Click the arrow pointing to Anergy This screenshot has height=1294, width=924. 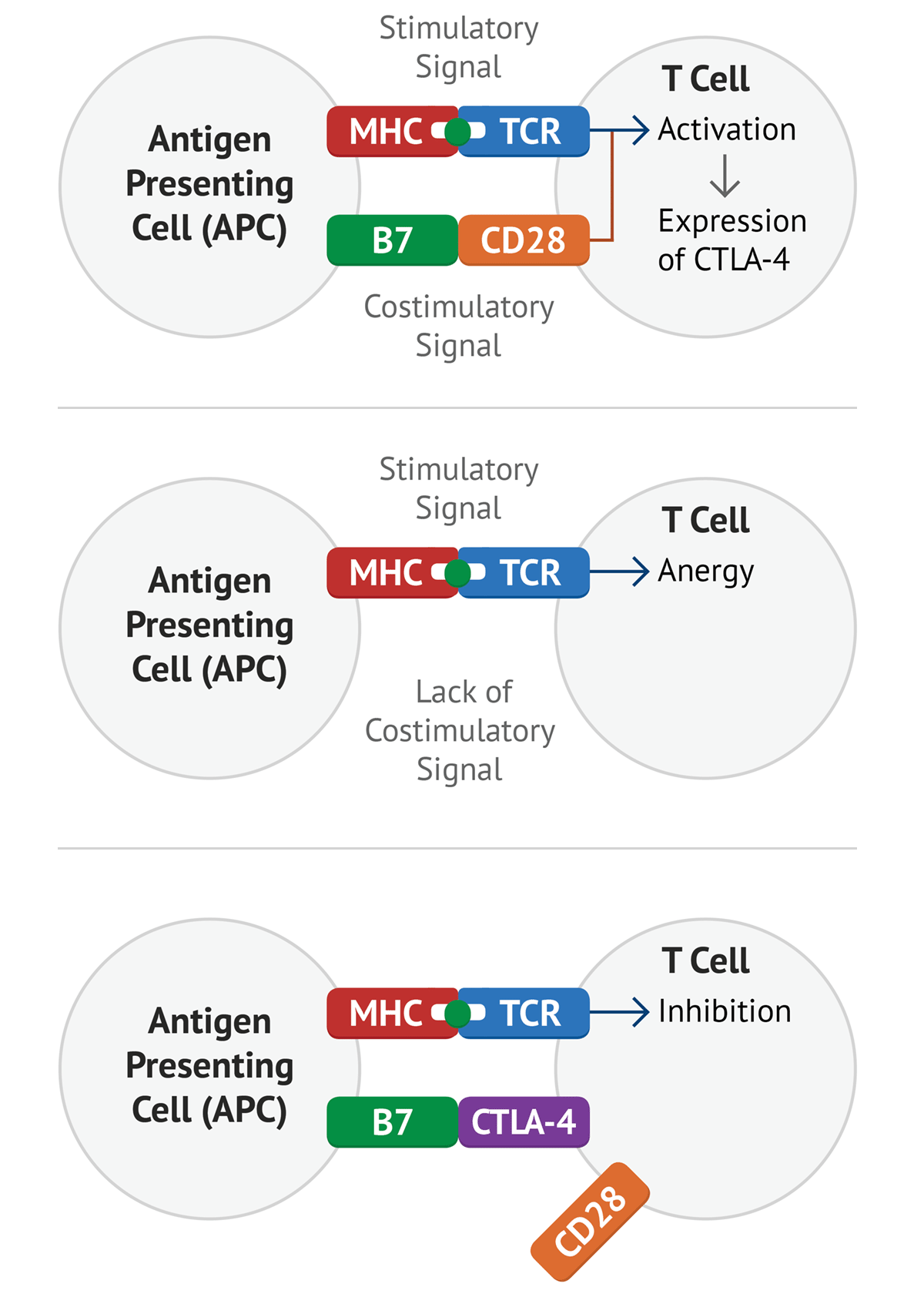click(620, 572)
